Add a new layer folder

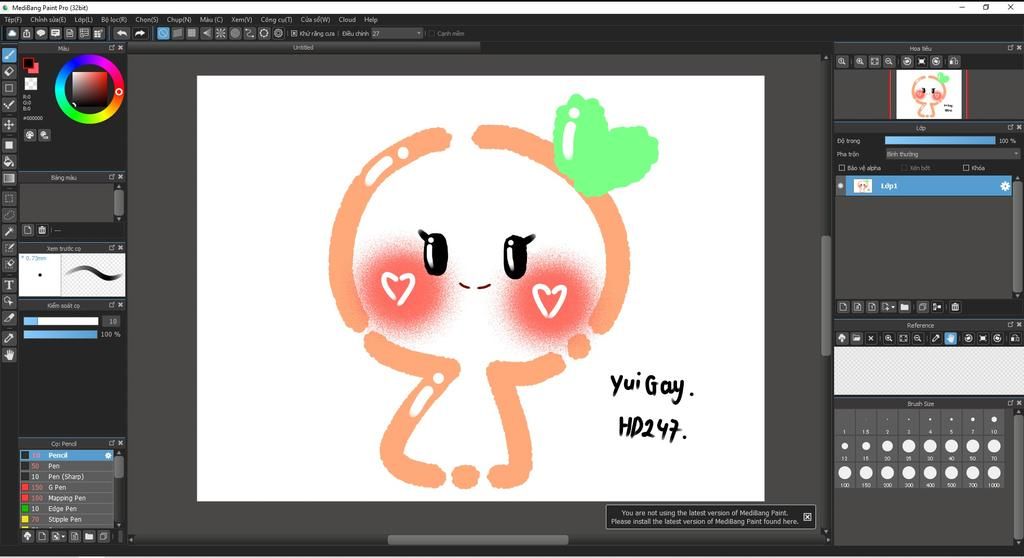click(904, 307)
